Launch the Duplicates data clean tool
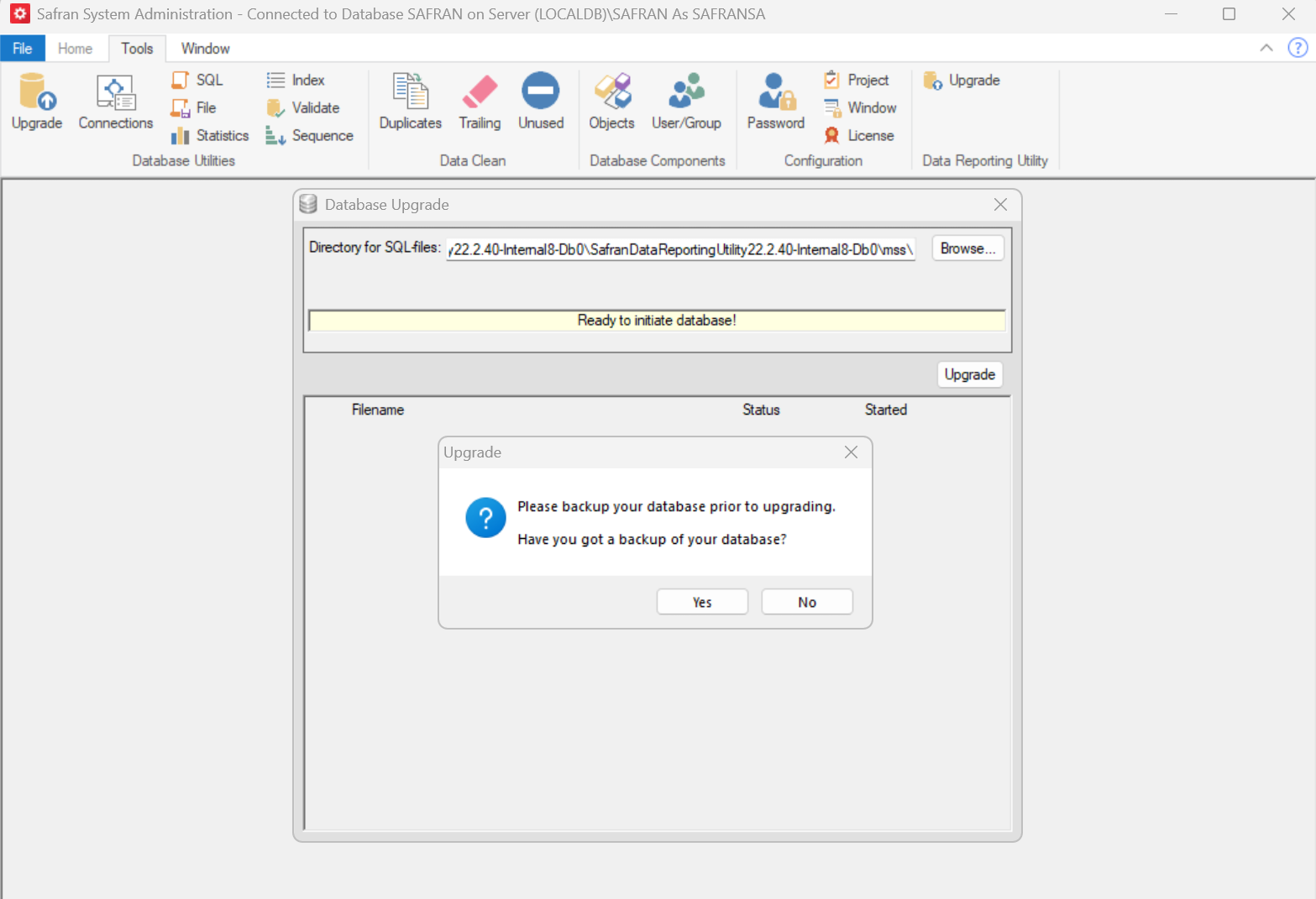 (411, 101)
